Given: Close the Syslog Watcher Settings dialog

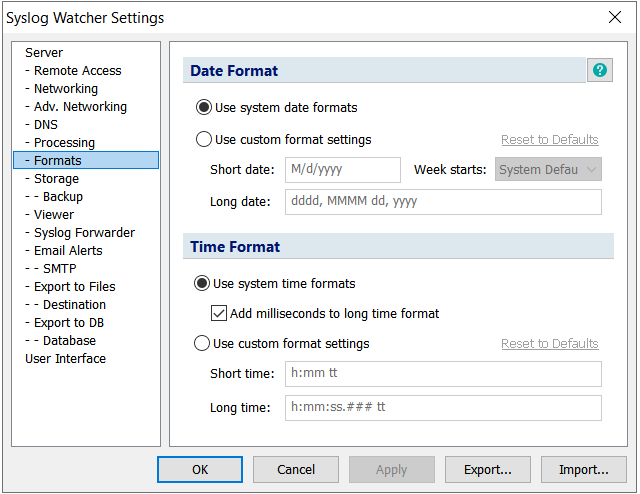Looking at the screenshot, I should click(615, 18).
